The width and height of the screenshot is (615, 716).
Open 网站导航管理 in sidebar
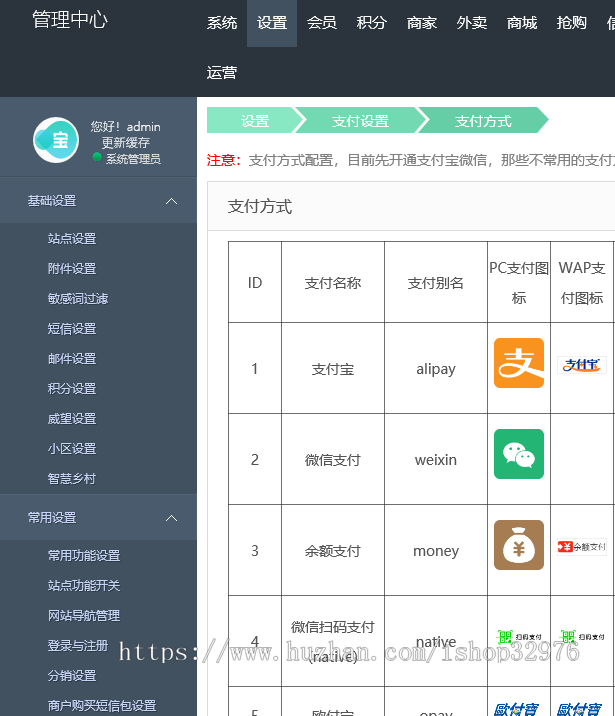84,616
